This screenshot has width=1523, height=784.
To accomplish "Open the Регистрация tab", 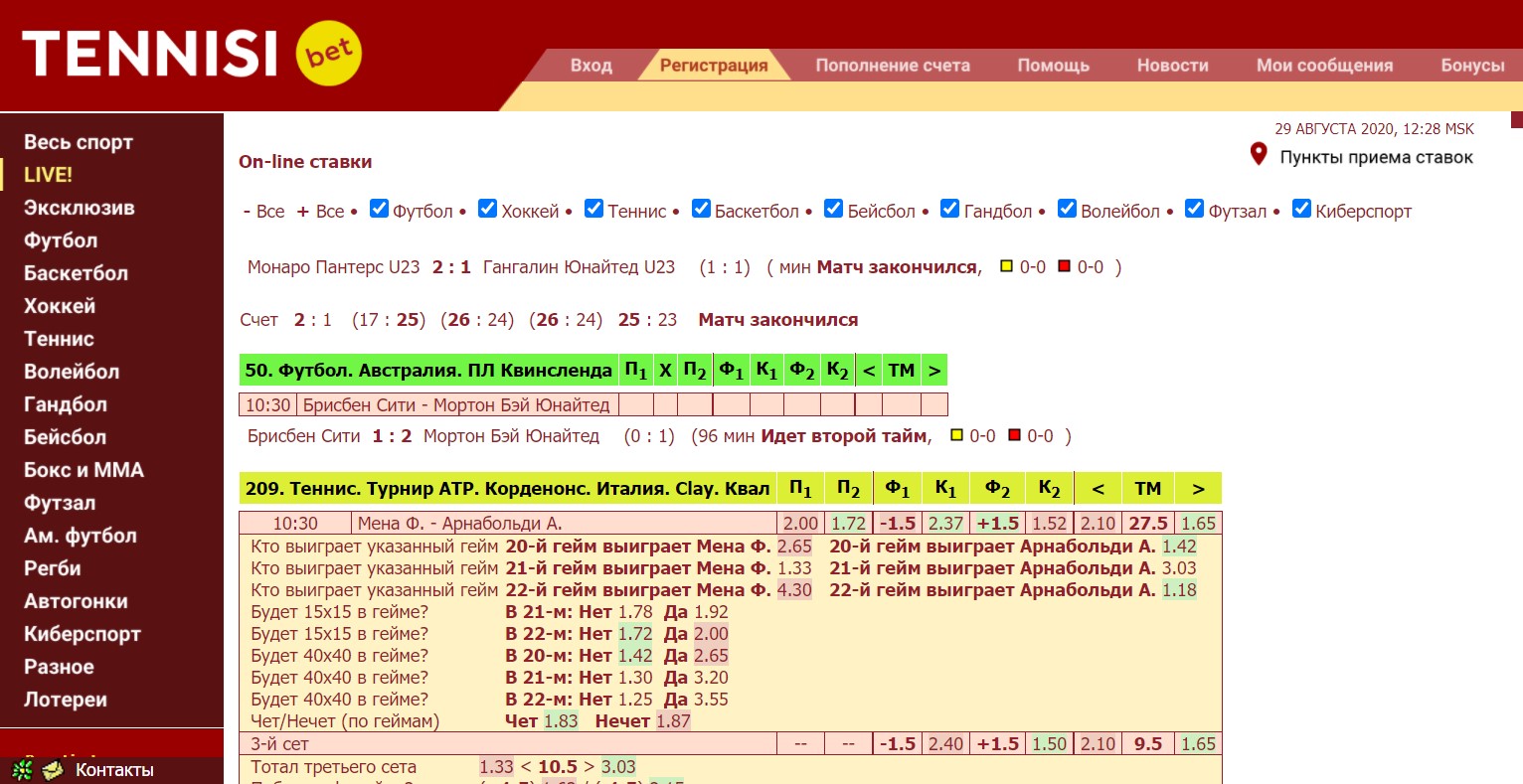I will pos(714,66).
